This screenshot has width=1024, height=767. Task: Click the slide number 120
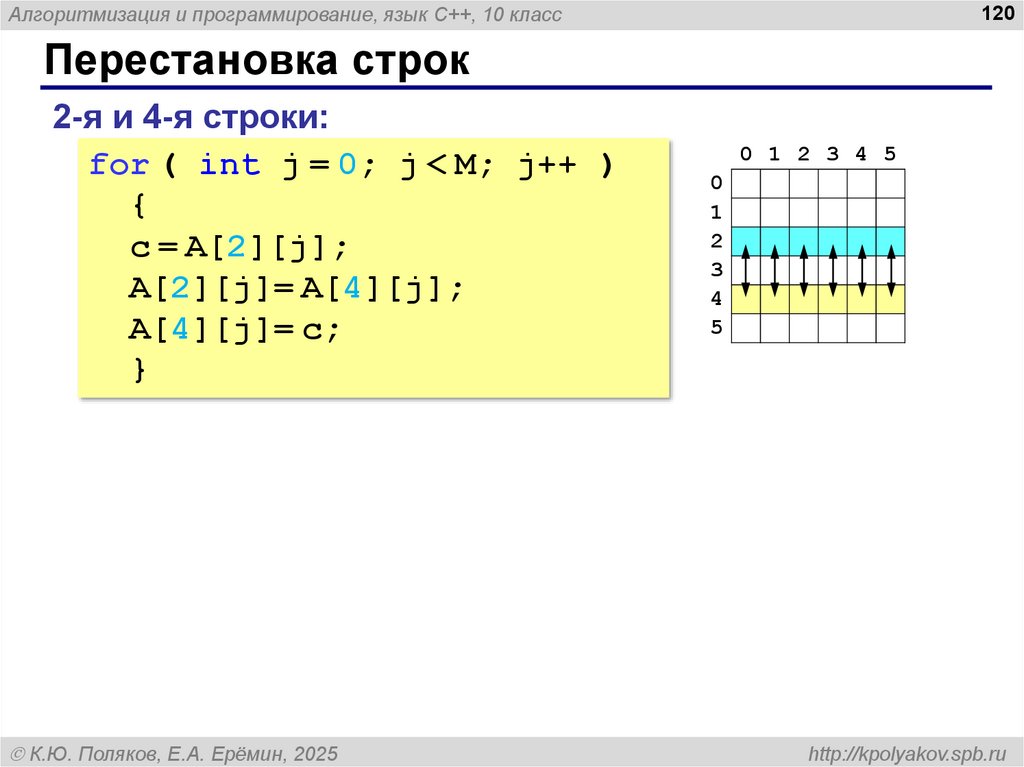tap(998, 13)
